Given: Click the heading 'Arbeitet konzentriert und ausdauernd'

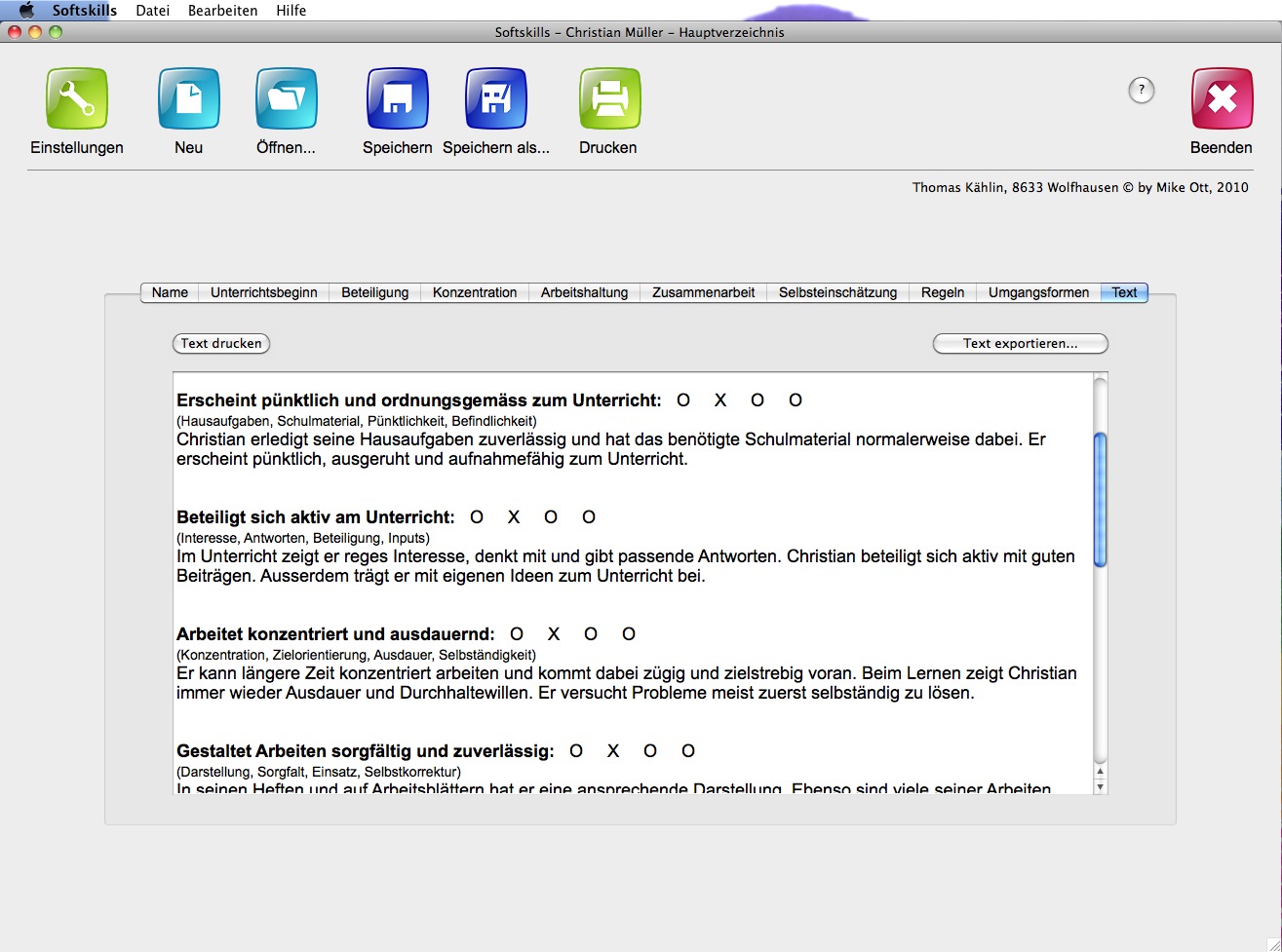Looking at the screenshot, I should tap(335, 634).
